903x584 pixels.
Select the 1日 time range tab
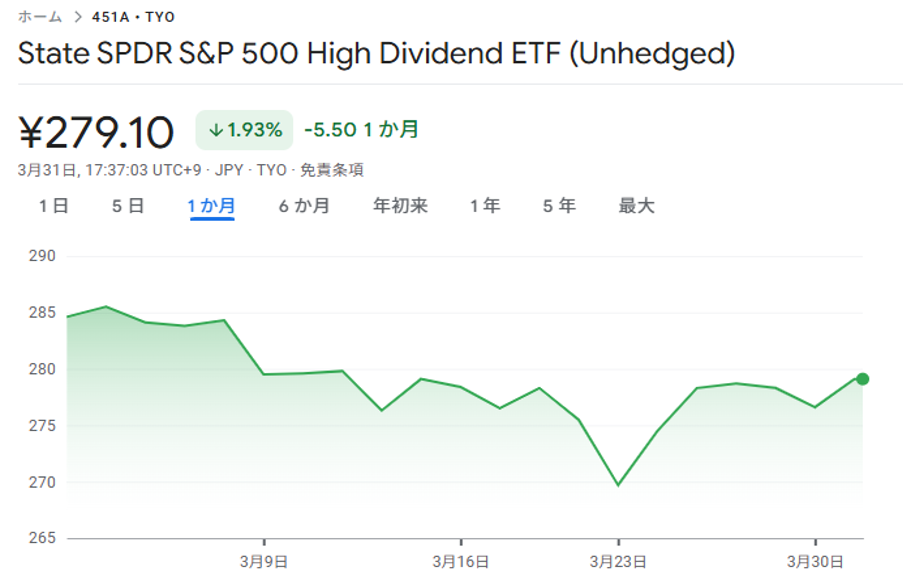[x=54, y=206]
